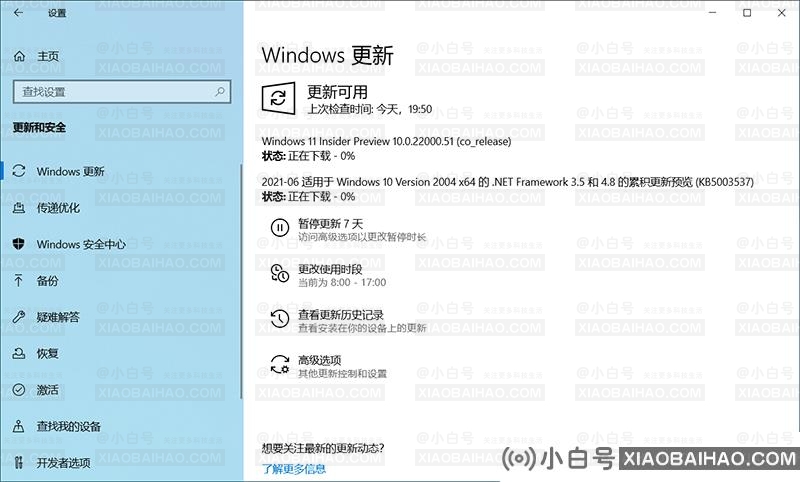Click the 开发者选项 tools icon
The height and width of the screenshot is (482, 800).
[19, 463]
